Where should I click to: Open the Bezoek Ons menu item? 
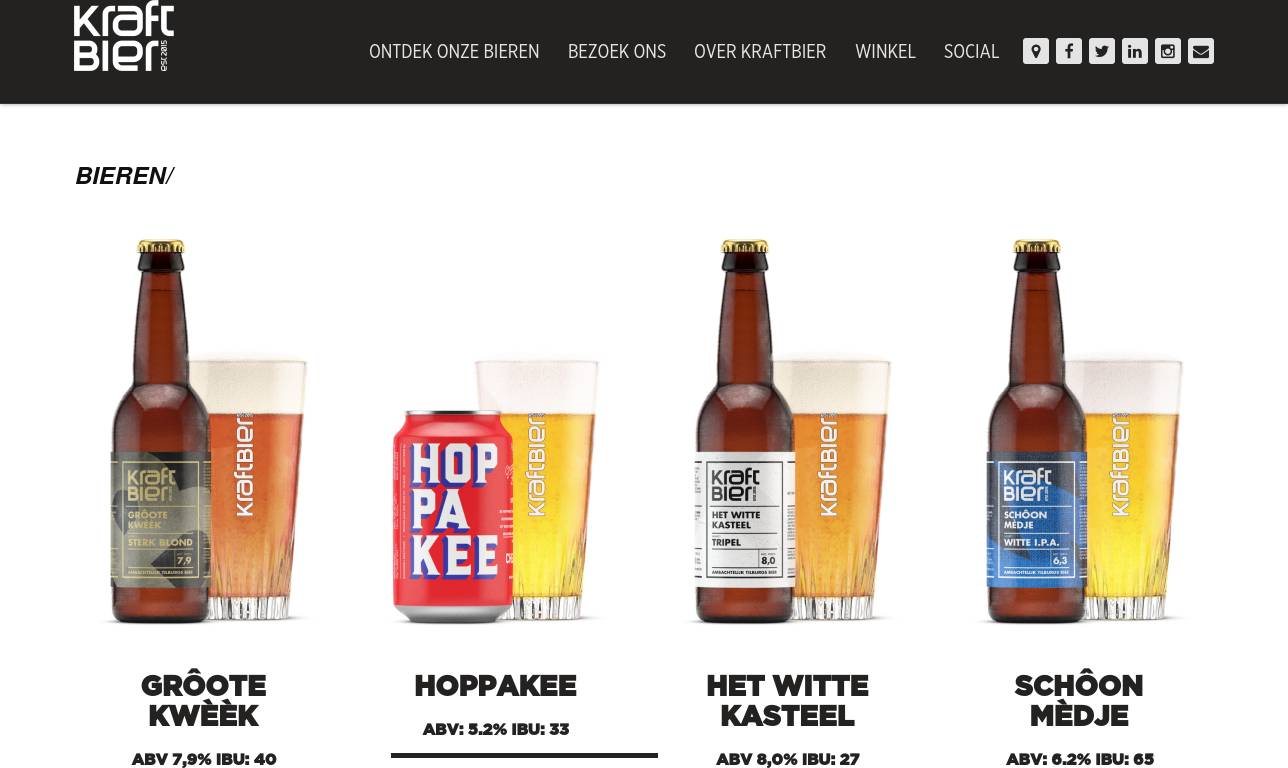(x=617, y=52)
